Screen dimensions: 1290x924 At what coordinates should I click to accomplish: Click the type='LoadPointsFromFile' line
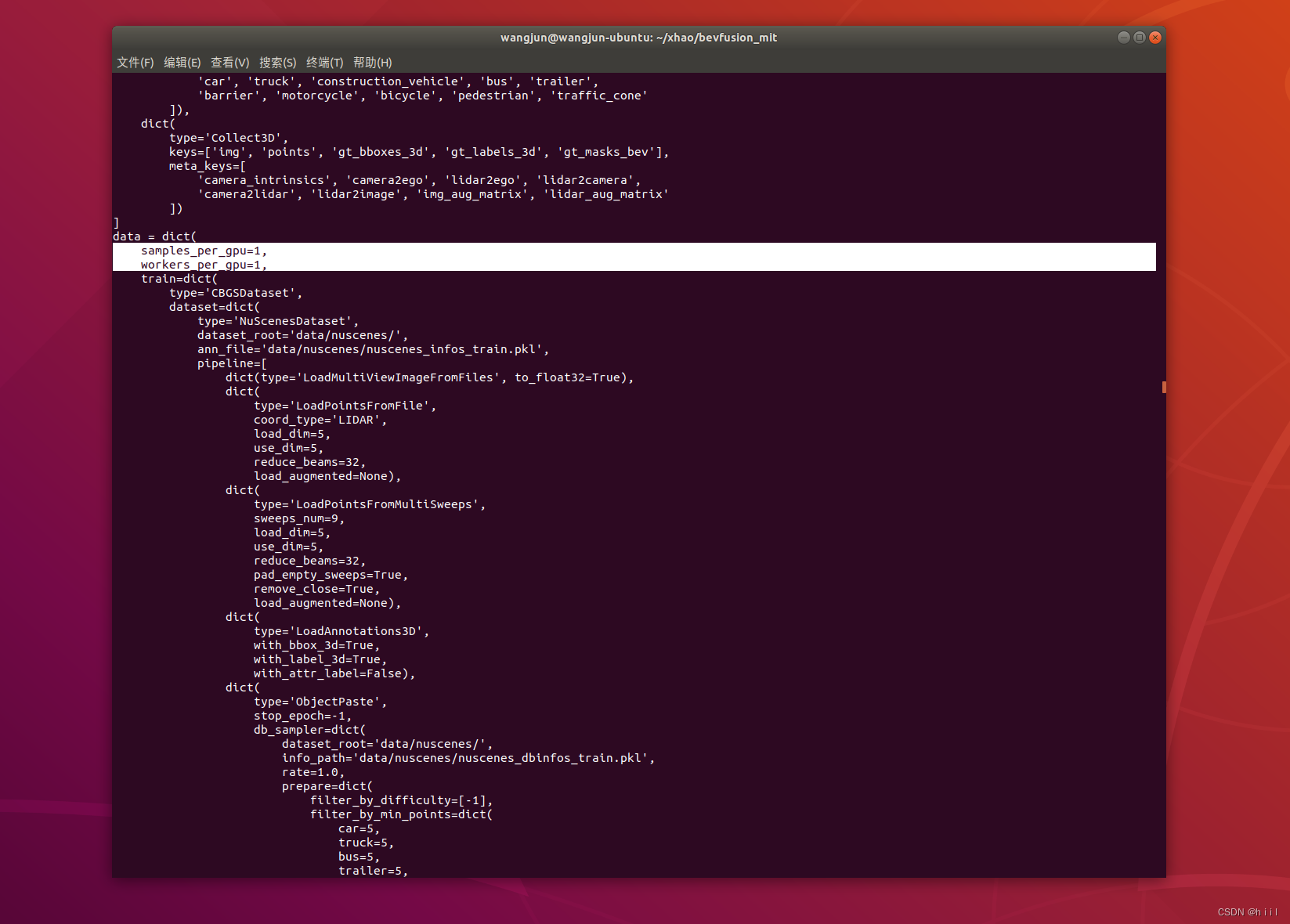pyautogui.click(x=345, y=406)
